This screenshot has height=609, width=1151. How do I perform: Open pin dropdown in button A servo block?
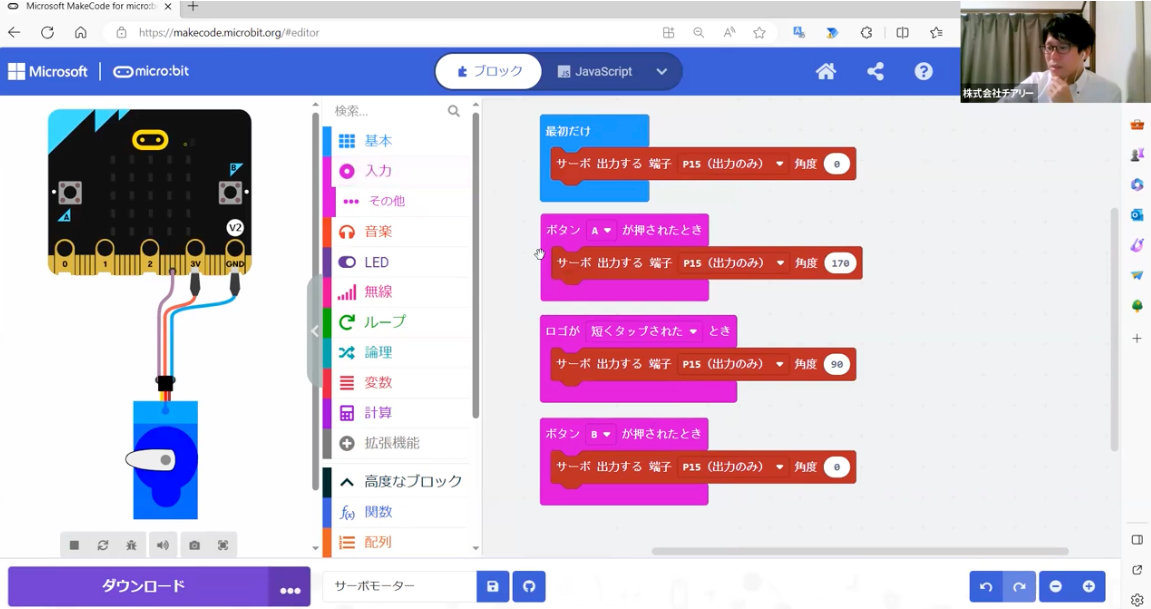pyautogui.click(x=733, y=263)
